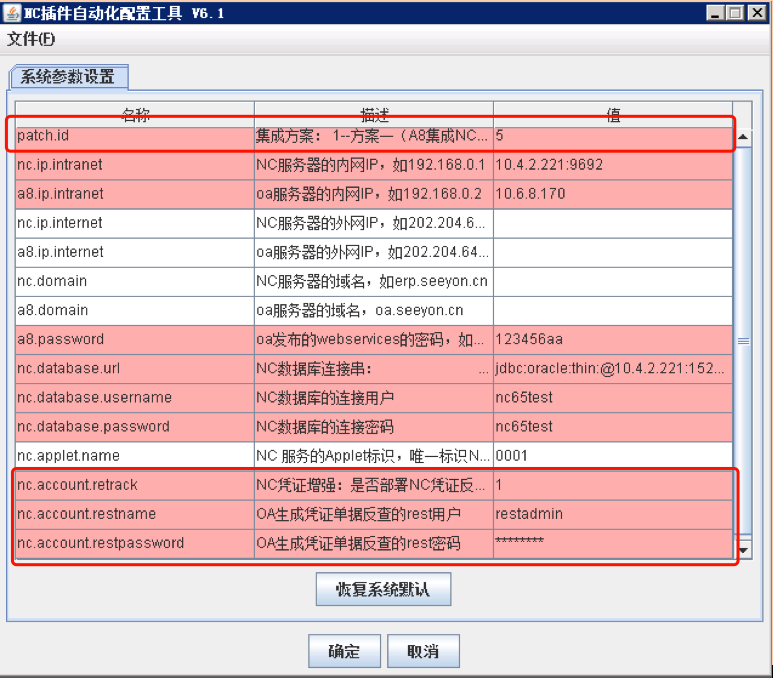Viewport: 773px width, 678px height.
Task: Click description NC服务器的内网IP
Action: (x=374, y=165)
